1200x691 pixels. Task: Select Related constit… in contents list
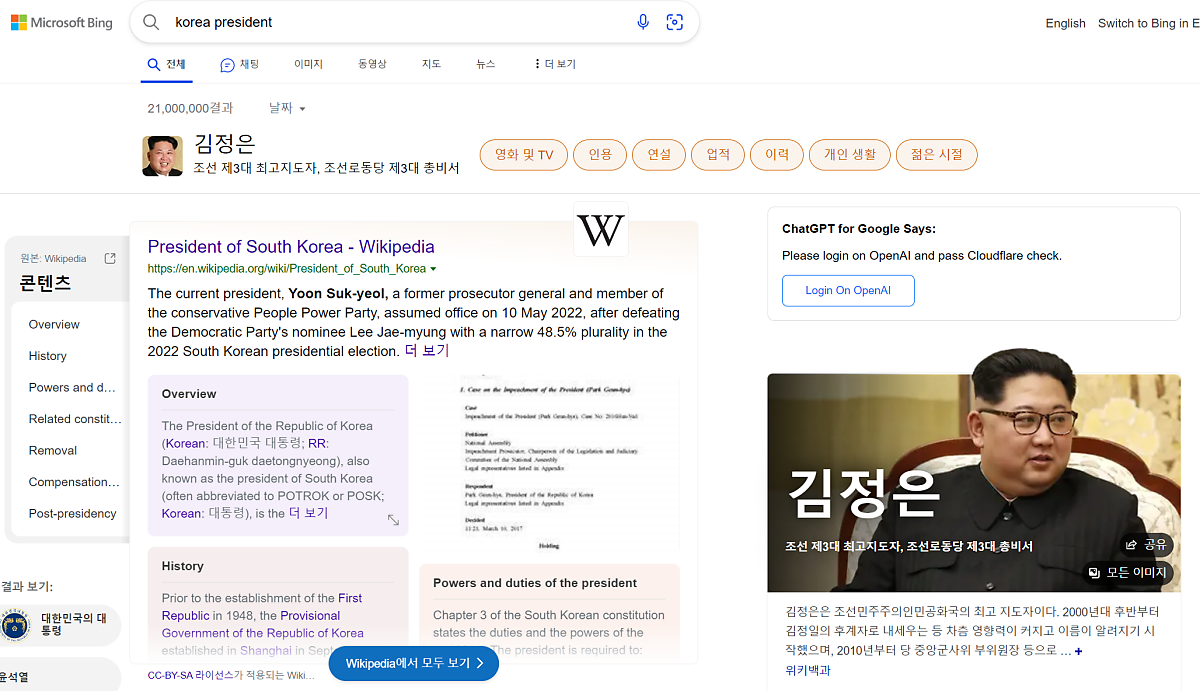[x=75, y=419]
